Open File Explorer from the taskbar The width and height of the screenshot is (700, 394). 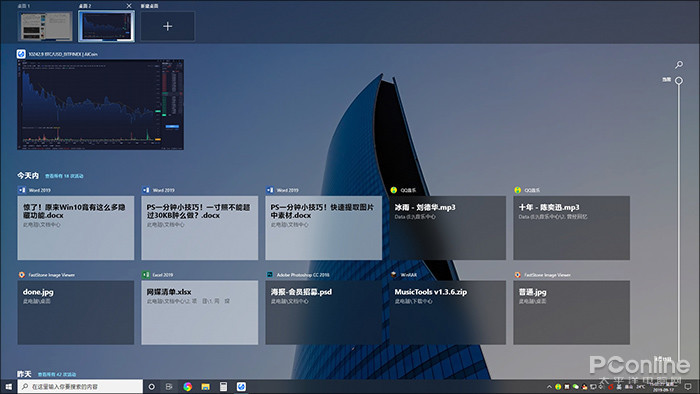(205, 386)
